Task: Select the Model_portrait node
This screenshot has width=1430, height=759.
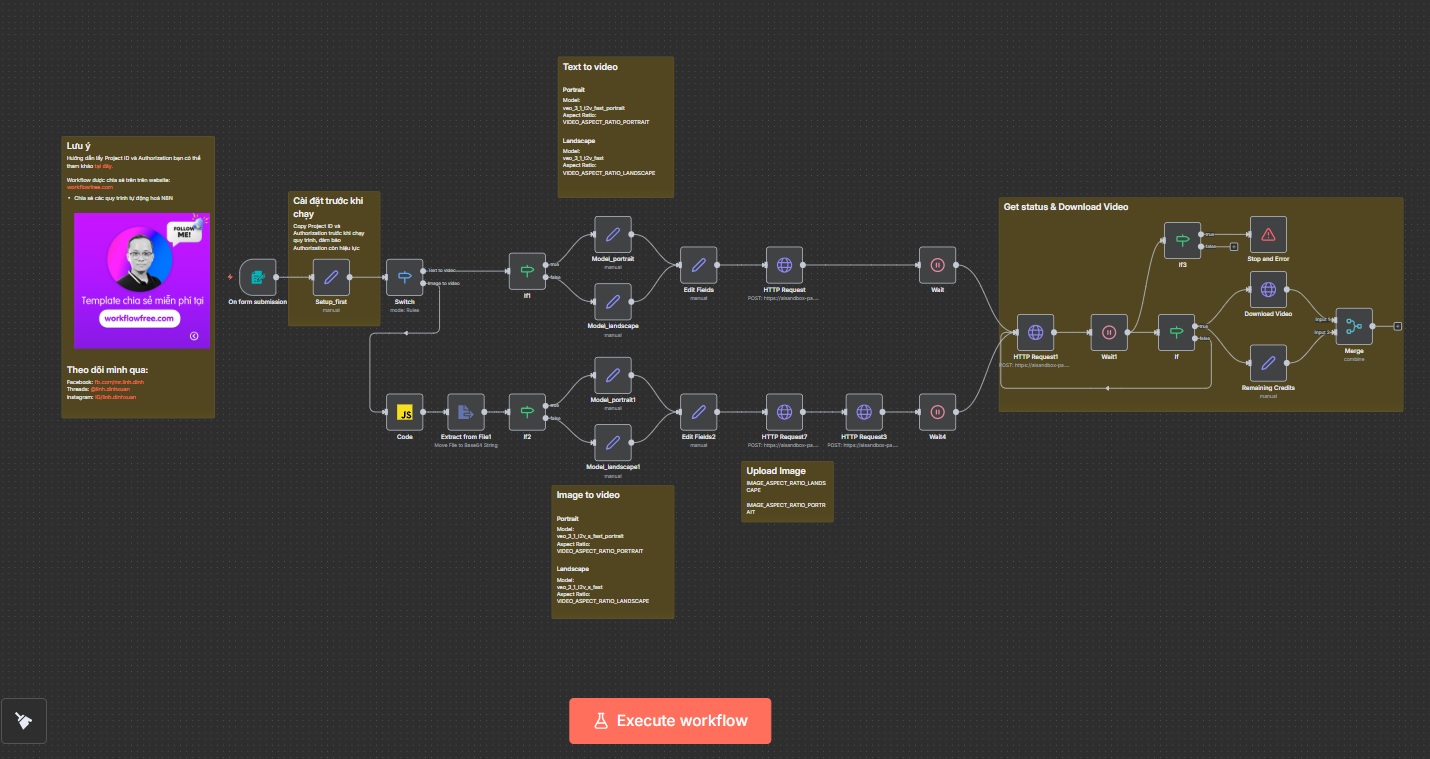Action: [x=613, y=235]
